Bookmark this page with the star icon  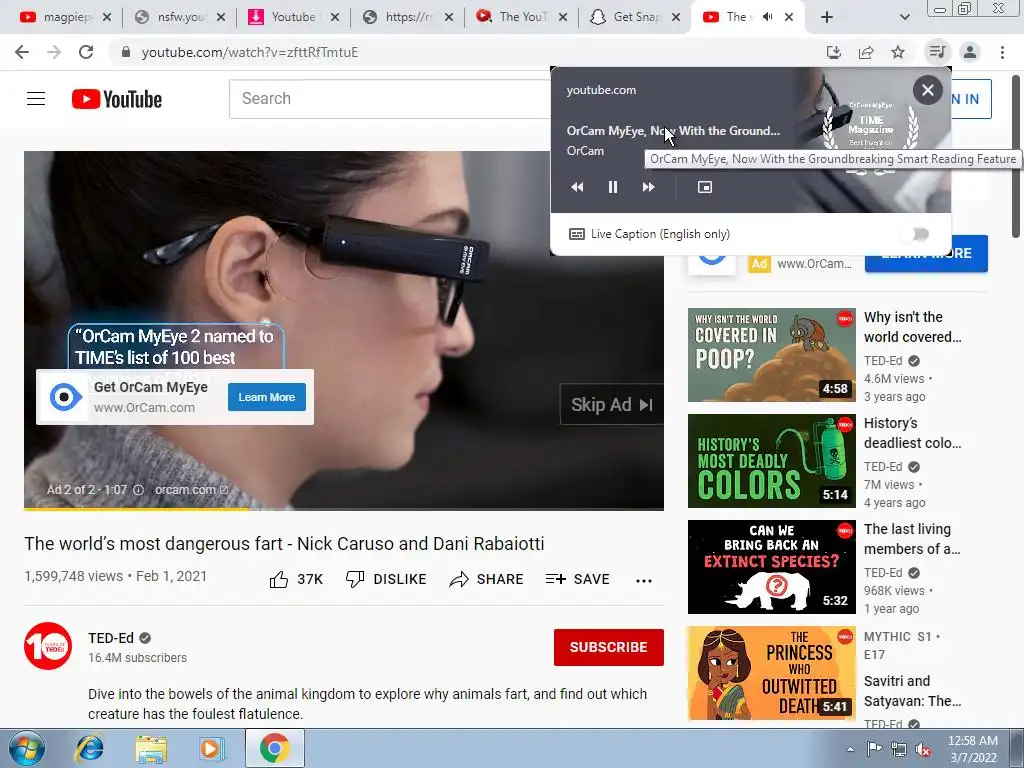click(898, 52)
